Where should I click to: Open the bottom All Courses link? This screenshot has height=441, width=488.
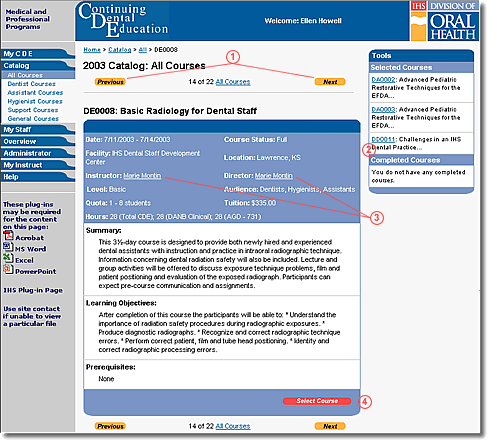pos(233,426)
